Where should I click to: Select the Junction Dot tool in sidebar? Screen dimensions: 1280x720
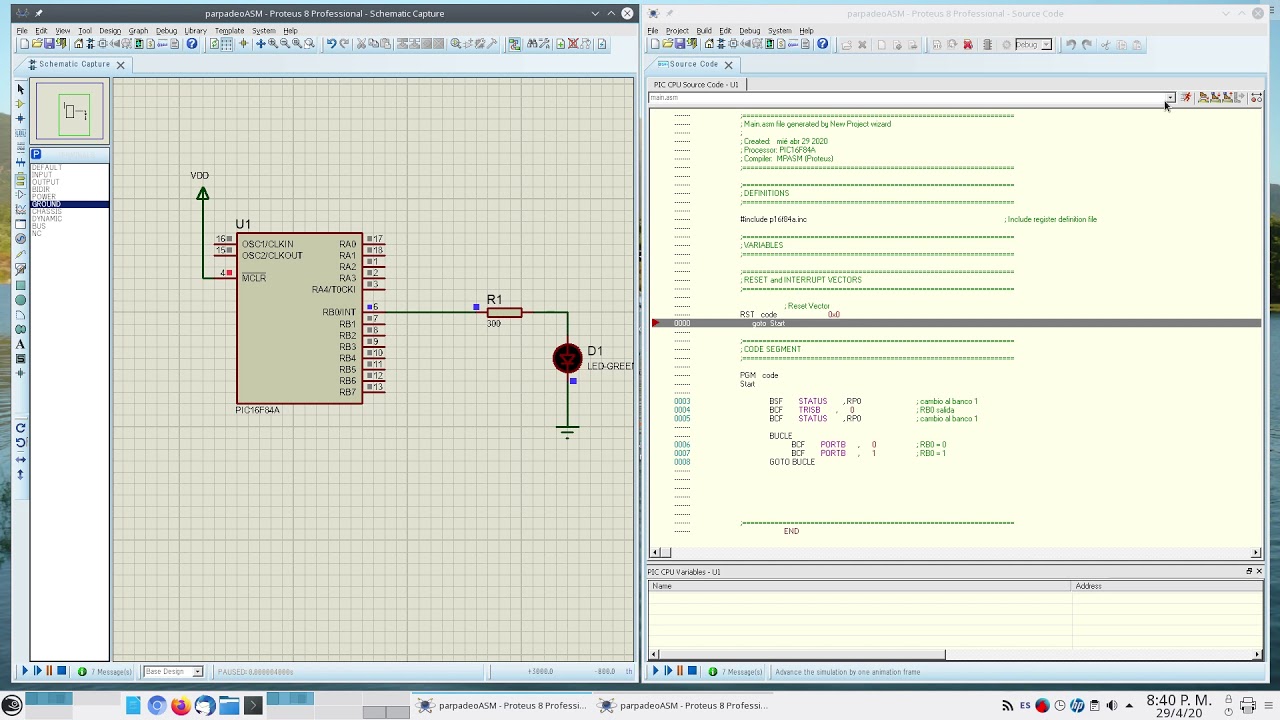pos(20,118)
